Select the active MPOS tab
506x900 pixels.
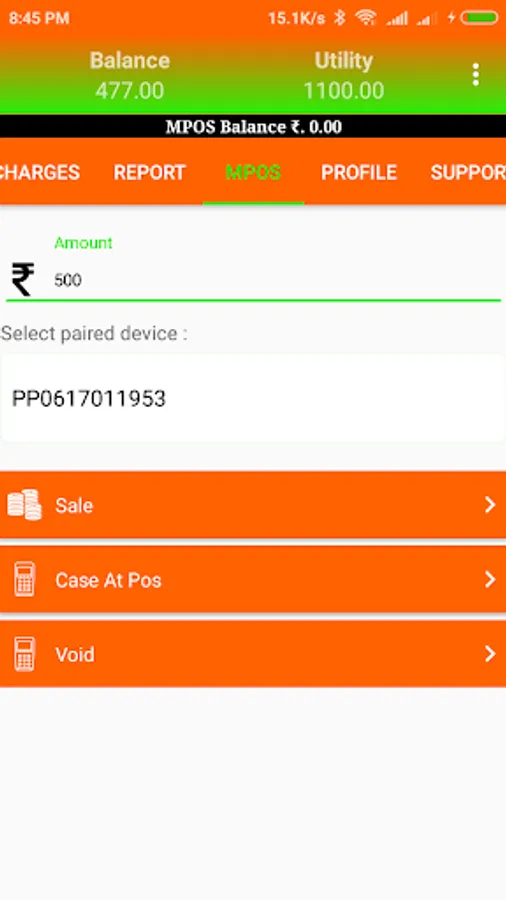point(253,172)
